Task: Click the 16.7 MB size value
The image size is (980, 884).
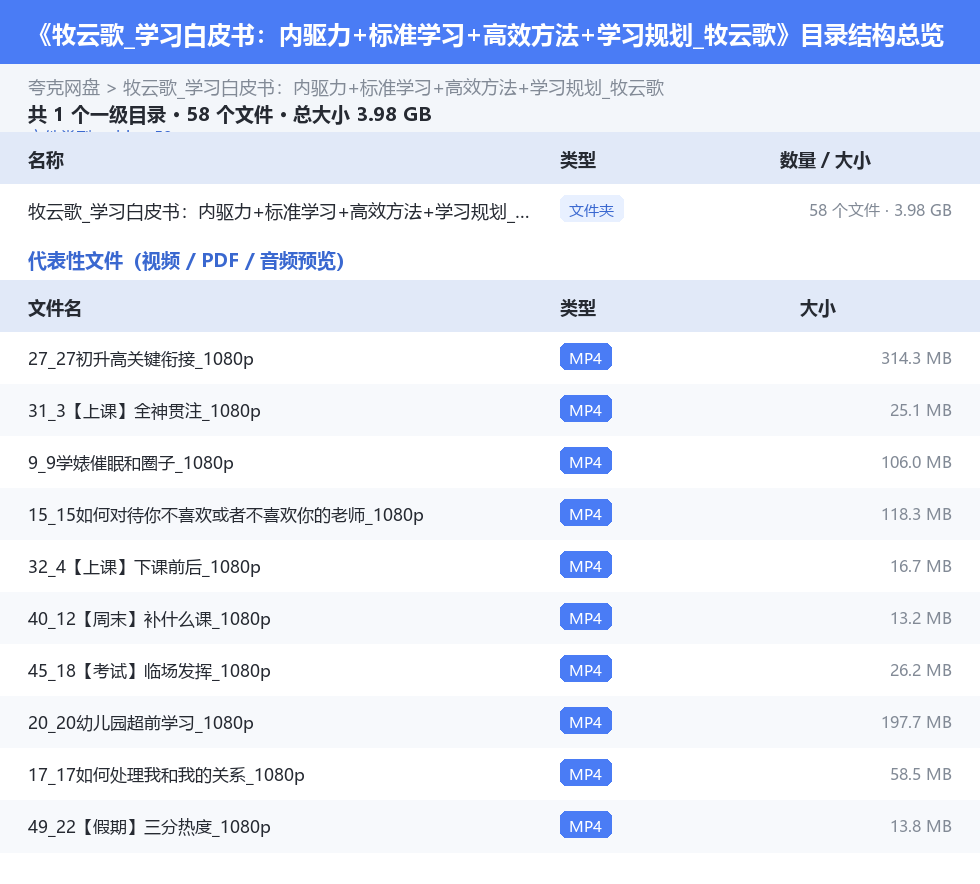Action: (921, 566)
